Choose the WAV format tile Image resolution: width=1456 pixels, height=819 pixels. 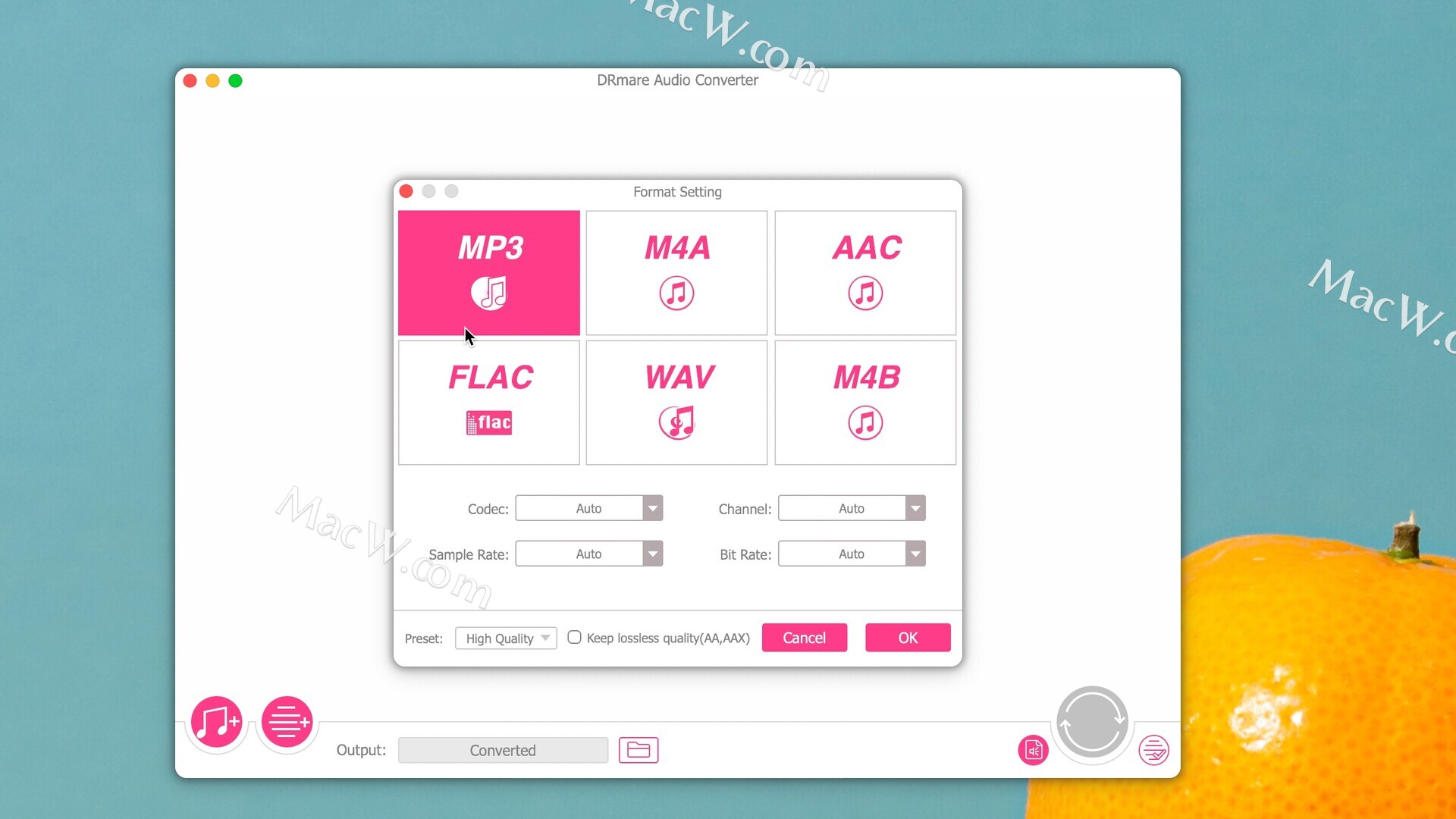676,403
